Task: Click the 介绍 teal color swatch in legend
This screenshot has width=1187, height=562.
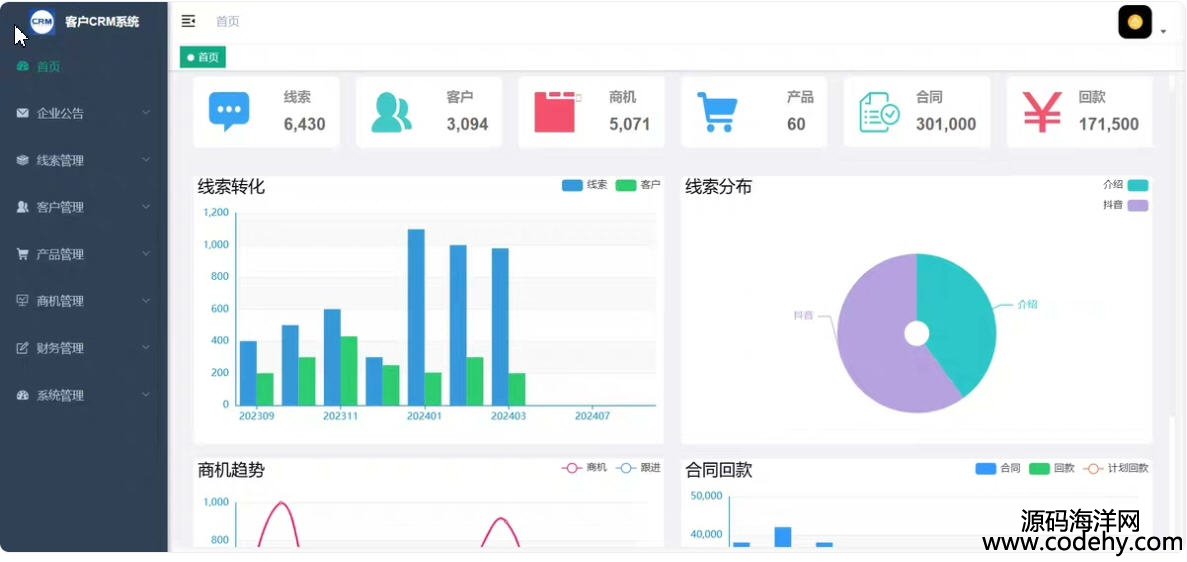Action: 1138,185
